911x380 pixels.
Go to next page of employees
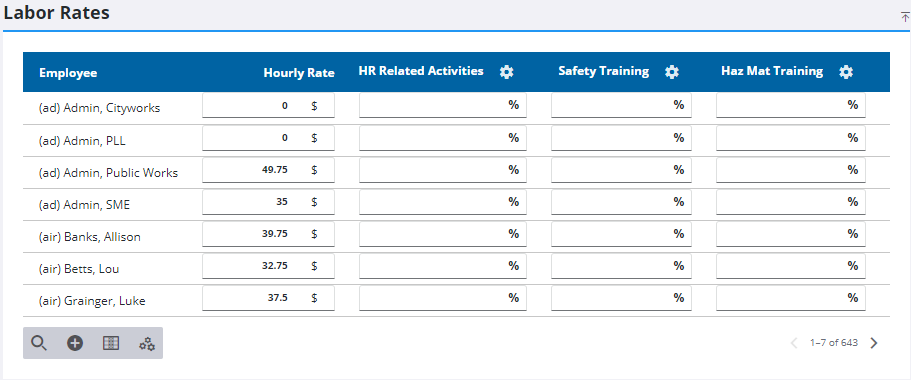pos(874,343)
